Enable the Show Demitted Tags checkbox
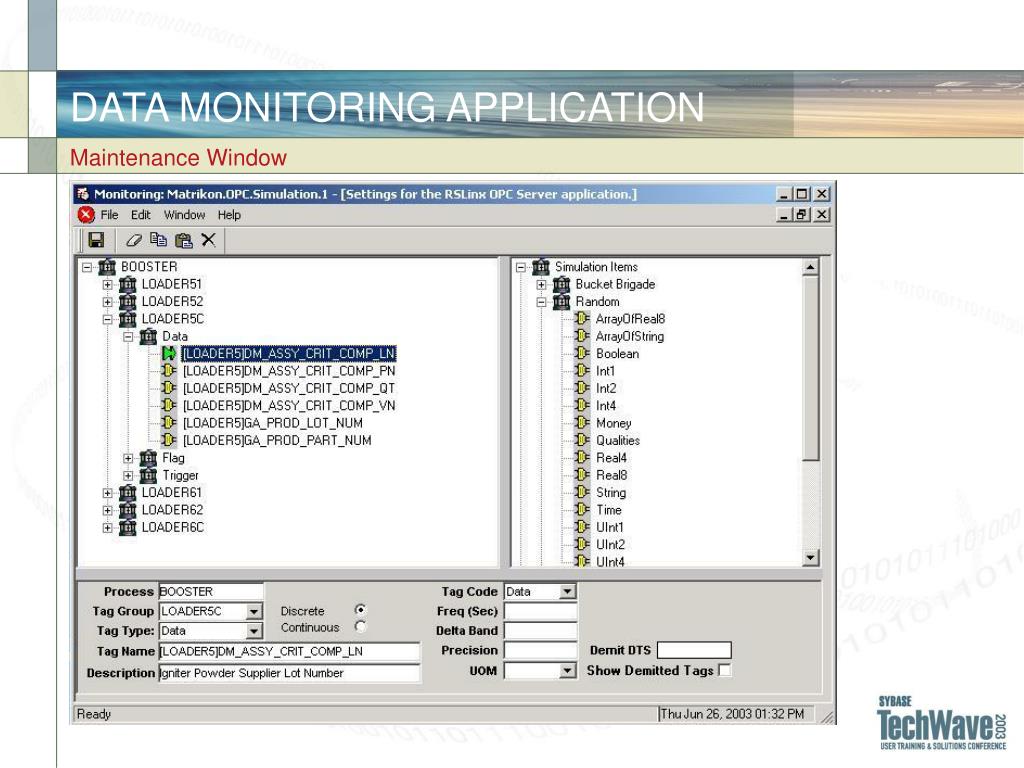Screen dimensions: 1024x768 coord(724,670)
